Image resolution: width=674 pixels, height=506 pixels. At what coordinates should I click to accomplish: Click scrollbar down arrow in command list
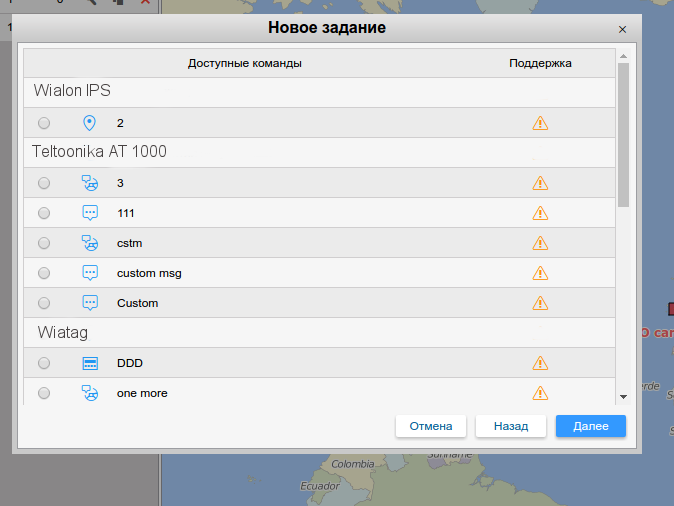click(623, 397)
